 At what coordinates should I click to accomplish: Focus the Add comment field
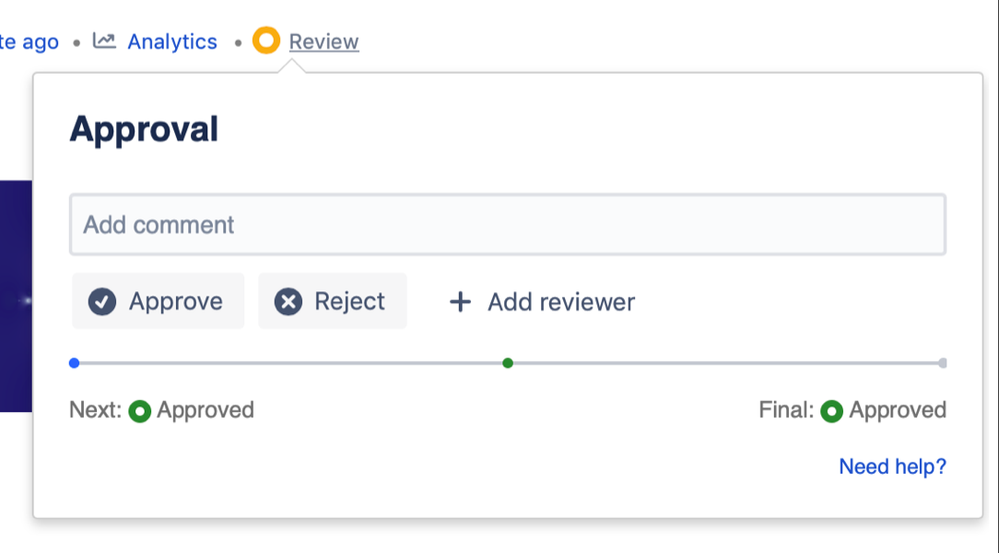click(x=507, y=225)
